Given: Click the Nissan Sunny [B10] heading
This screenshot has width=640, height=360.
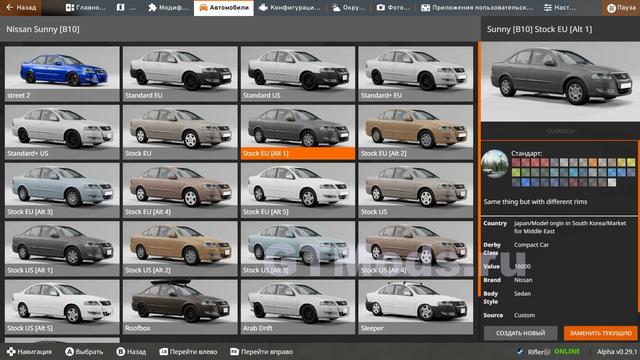Looking at the screenshot, I should coord(43,29).
